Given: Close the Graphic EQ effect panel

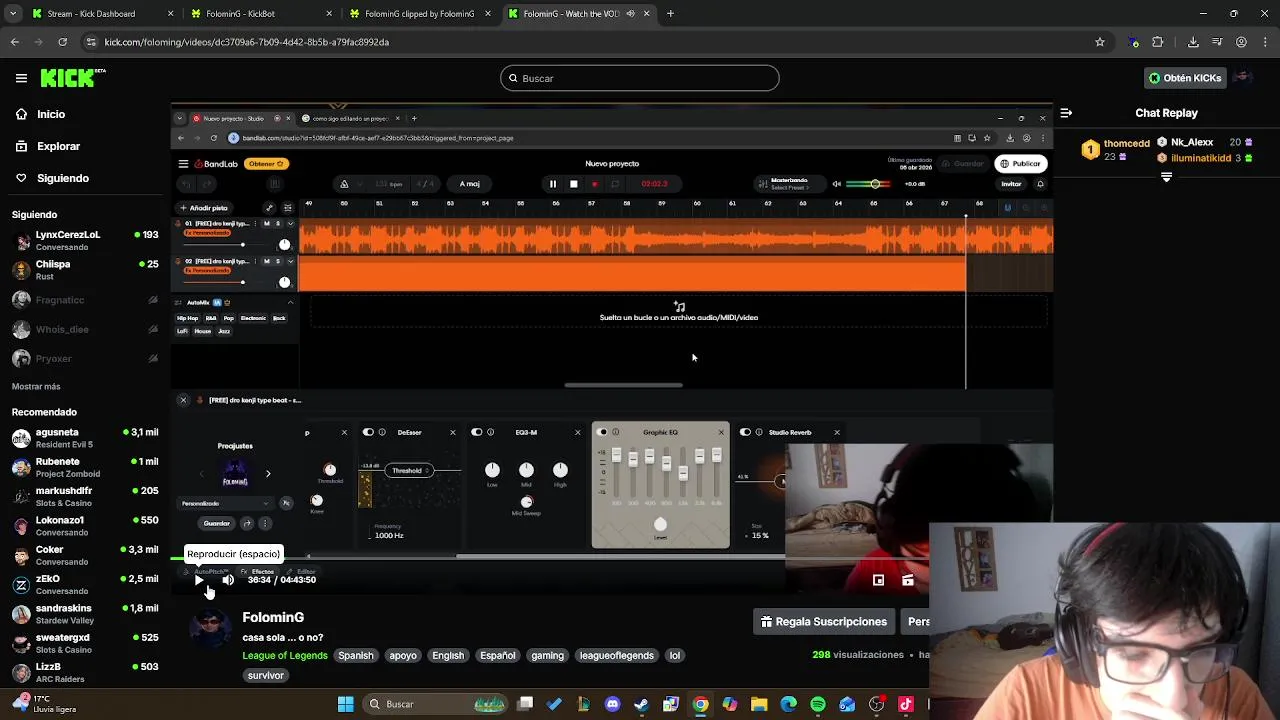Looking at the screenshot, I should pyautogui.click(x=721, y=432).
